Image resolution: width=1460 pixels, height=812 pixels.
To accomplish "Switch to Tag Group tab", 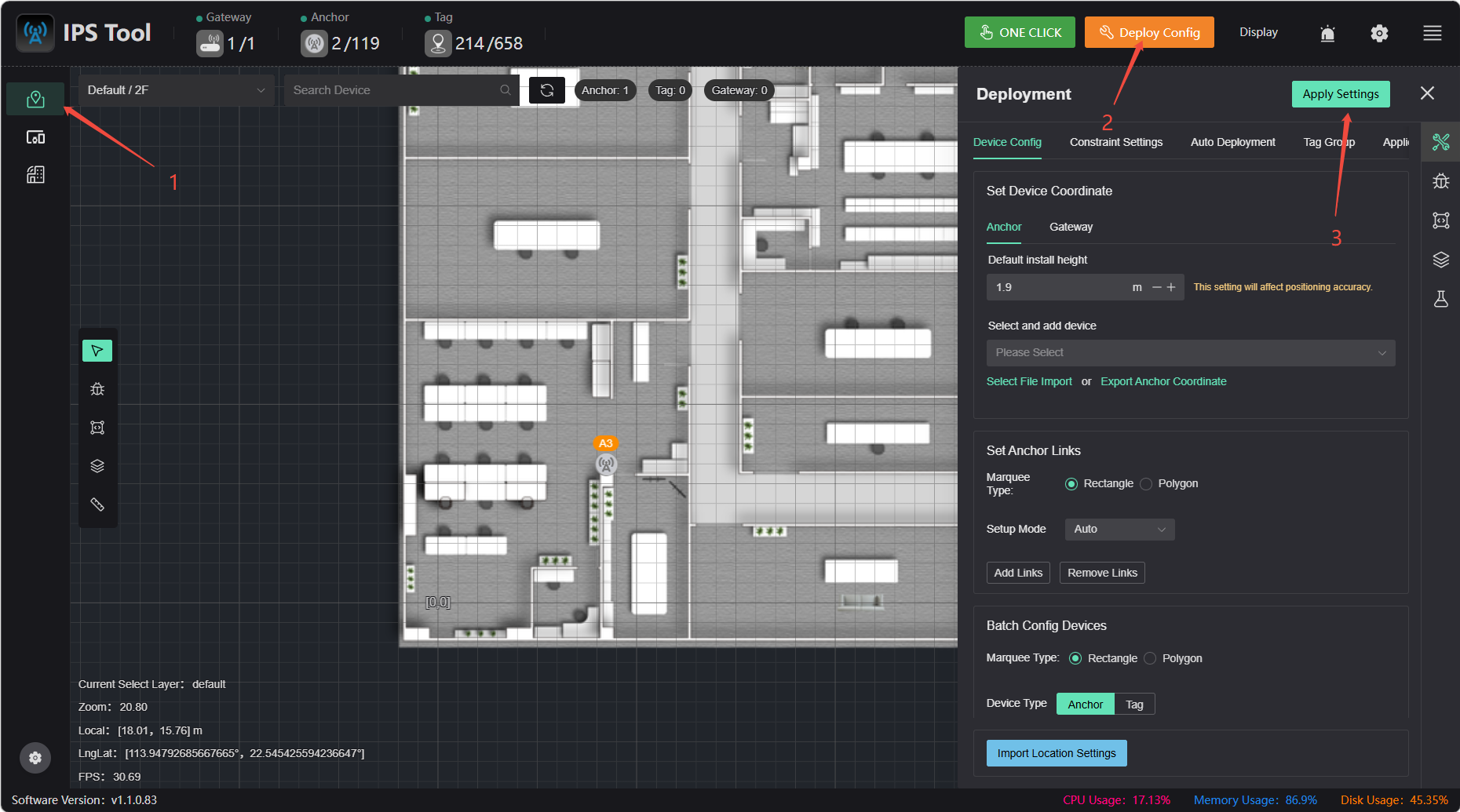I will pos(1329,142).
